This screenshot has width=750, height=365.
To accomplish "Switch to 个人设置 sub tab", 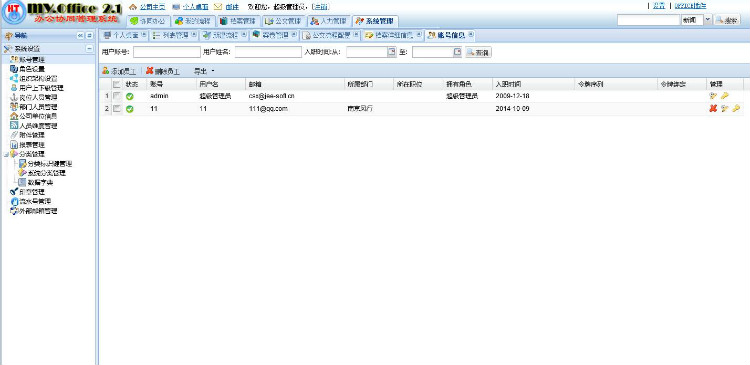I will point(126,35).
